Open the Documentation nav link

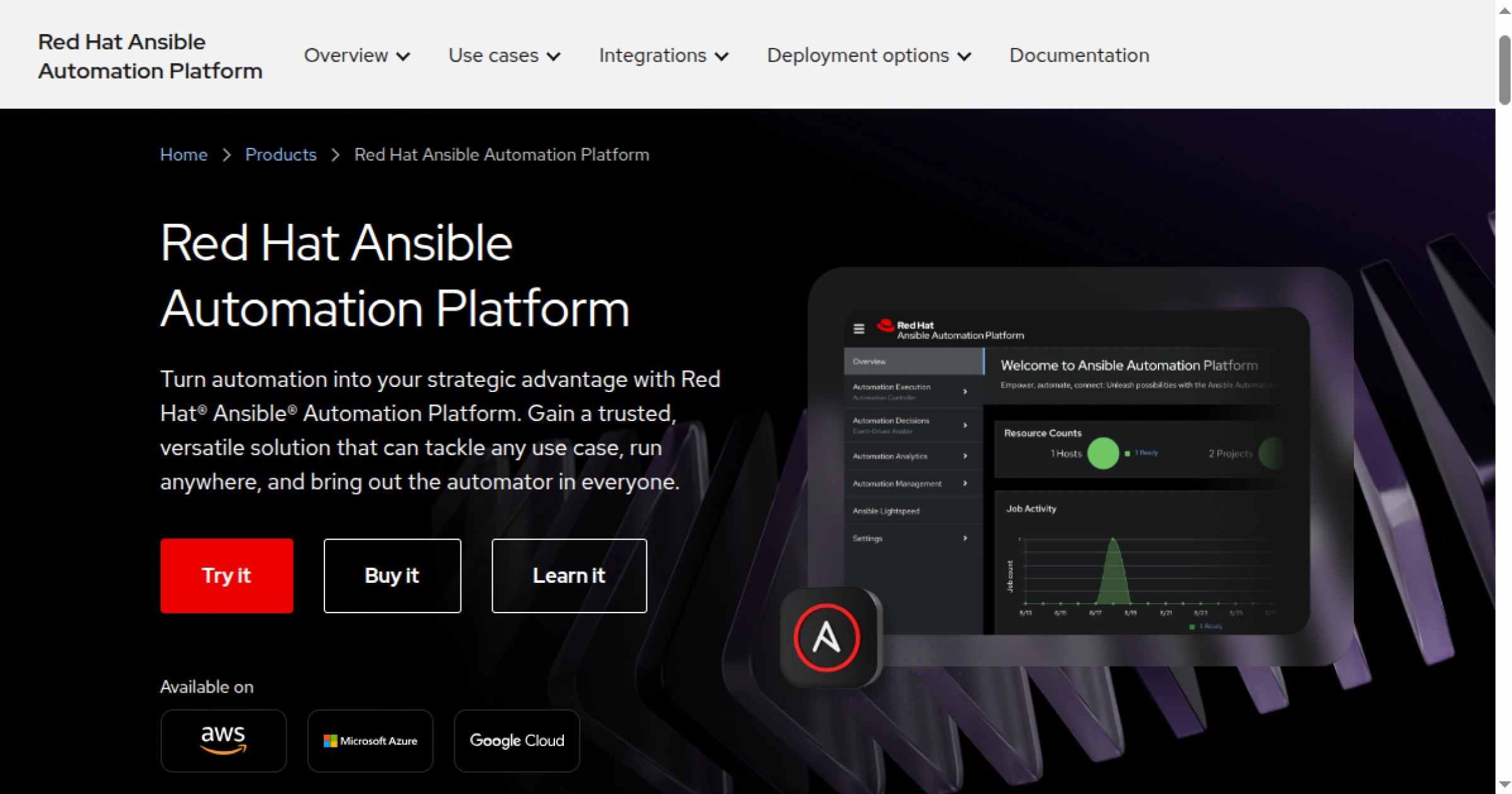point(1079,55)
